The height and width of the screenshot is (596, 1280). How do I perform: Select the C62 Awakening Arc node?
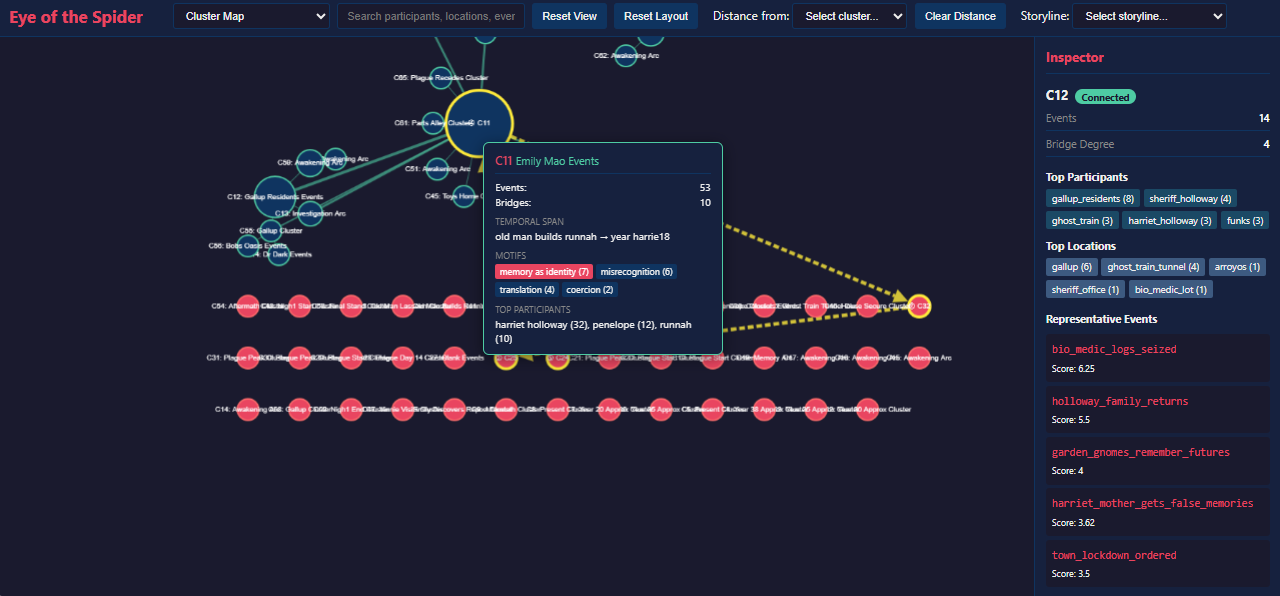tap(626, 56)
